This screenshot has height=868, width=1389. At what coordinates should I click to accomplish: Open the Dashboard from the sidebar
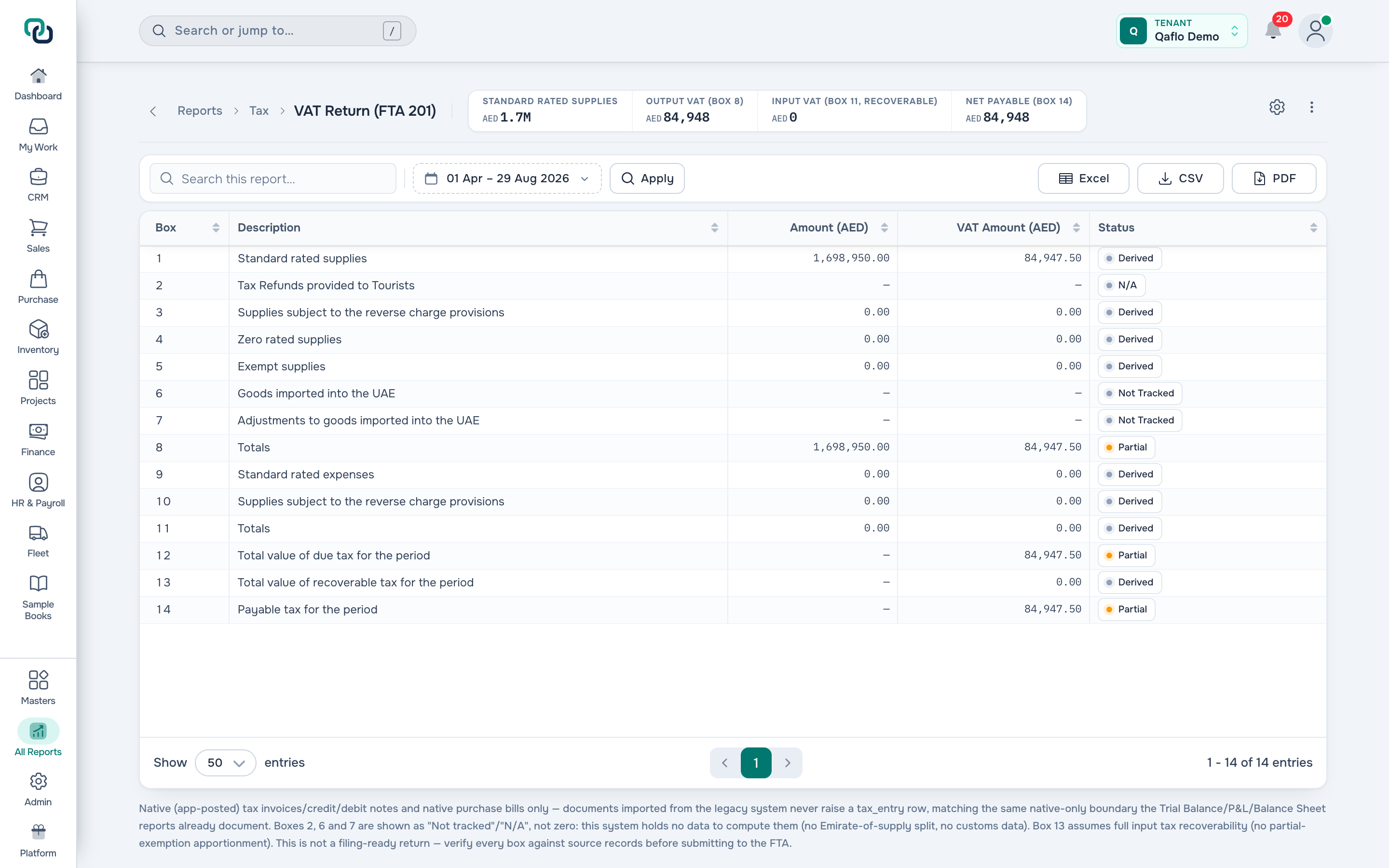tap(38, 84)
